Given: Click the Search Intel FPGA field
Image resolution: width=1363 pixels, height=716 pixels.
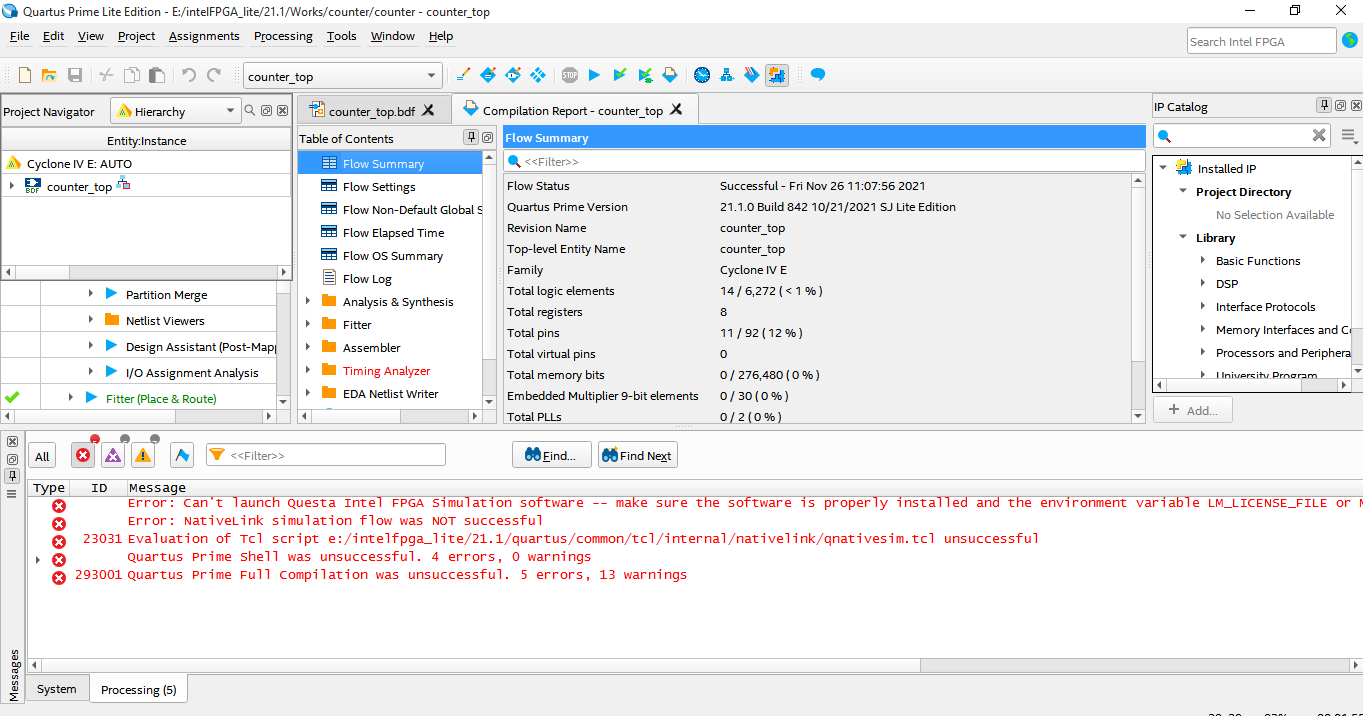Looking at the screenshot, I should click(1261, 41).
